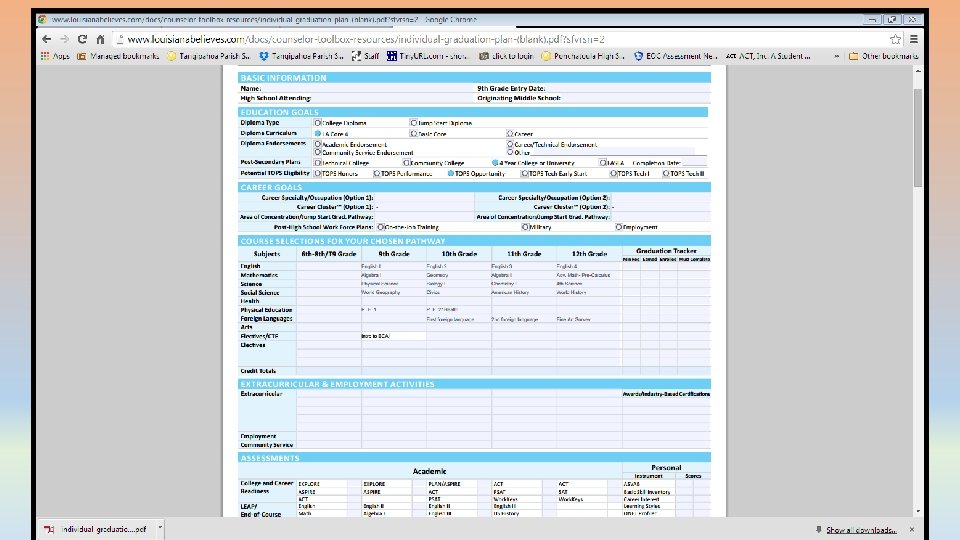Click the High School Attending field
This screenshot has height=540, width=960.
tap(392, 98)
